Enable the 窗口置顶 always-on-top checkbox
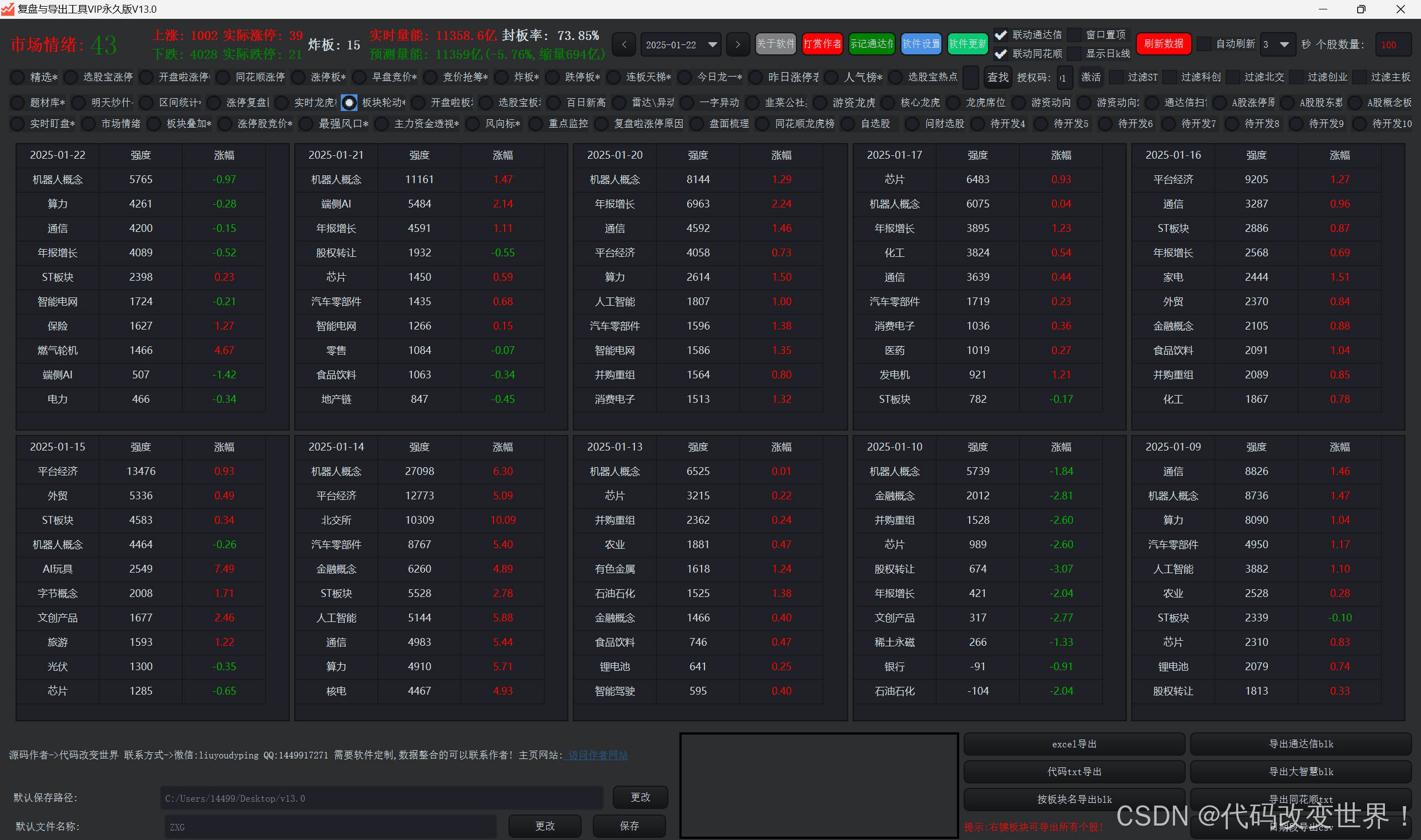Screen dimensions: 1421x840 point(1074,35)
